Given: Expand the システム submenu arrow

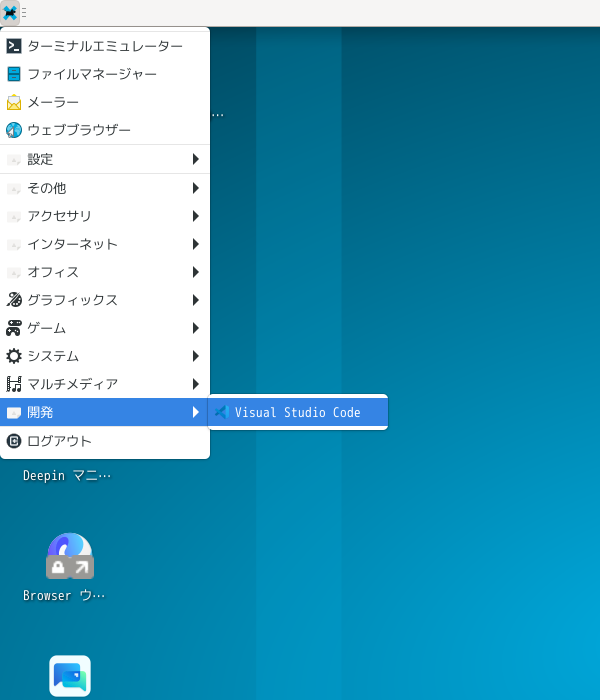Looking at the screenshot, I should click(196, 356).
